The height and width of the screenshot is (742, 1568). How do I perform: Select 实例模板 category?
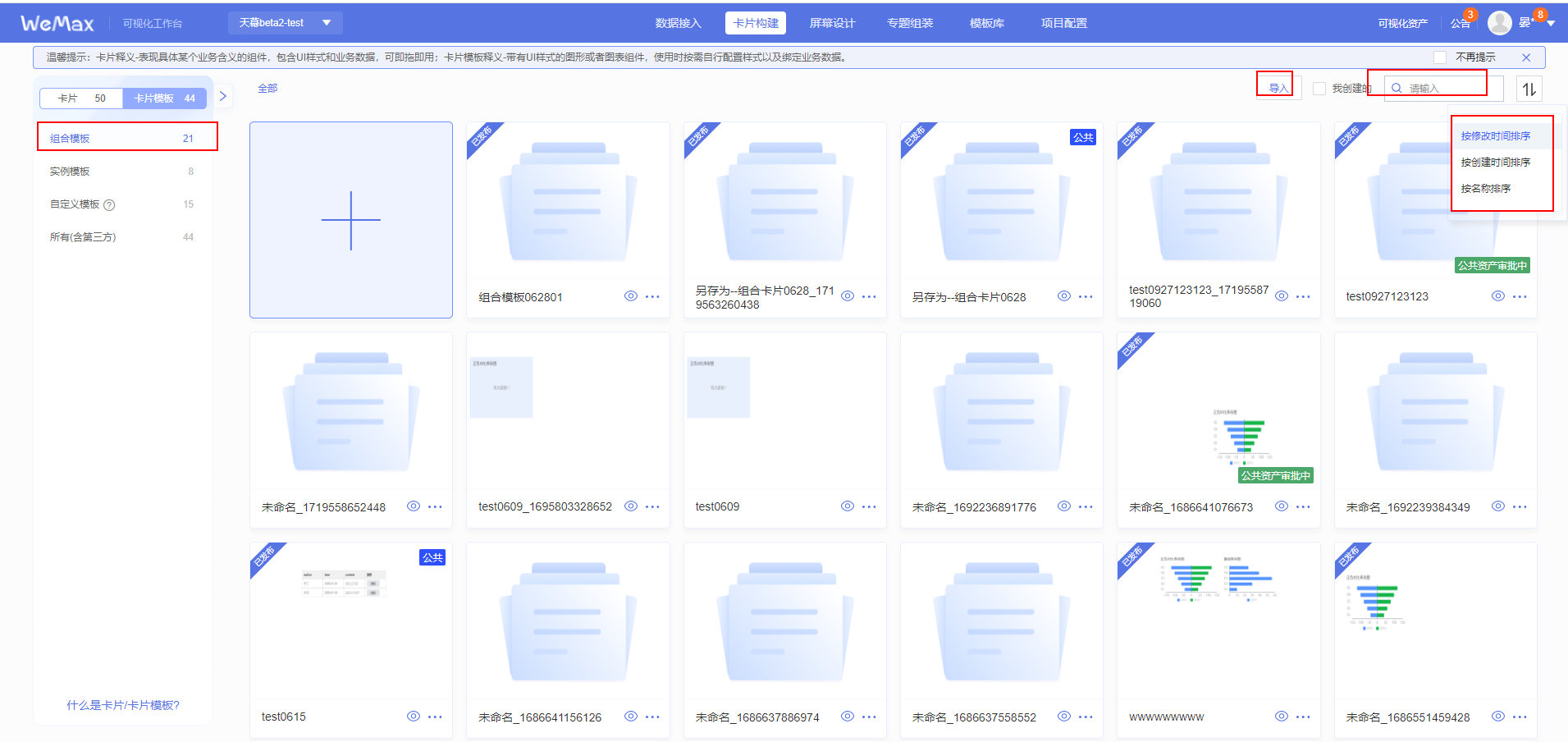tap(121, 172)
